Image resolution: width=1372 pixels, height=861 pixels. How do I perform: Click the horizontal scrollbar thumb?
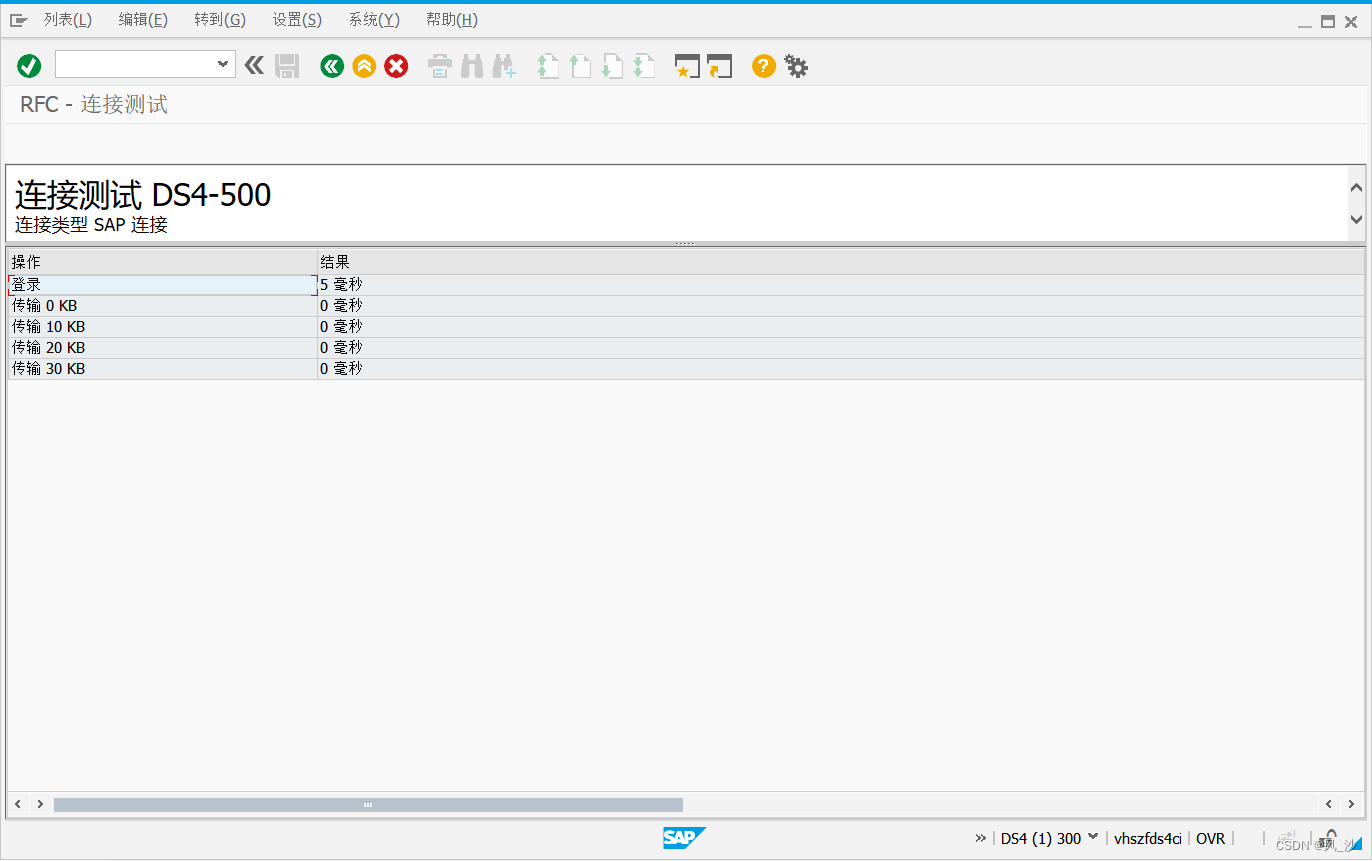[x=368, y=804]
